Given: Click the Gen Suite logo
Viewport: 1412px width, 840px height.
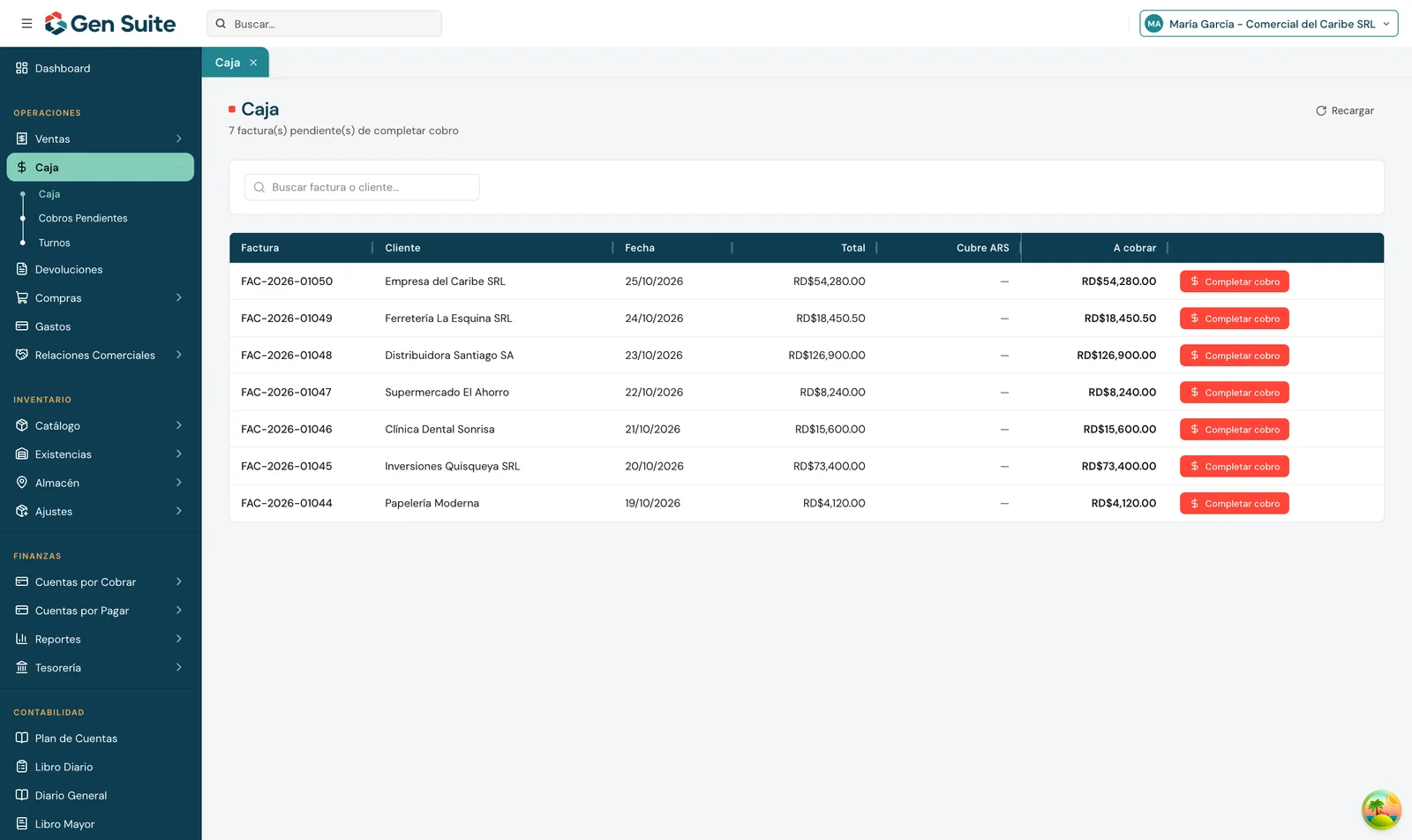Looking at the screenshot, I should [x=110, y=24].
